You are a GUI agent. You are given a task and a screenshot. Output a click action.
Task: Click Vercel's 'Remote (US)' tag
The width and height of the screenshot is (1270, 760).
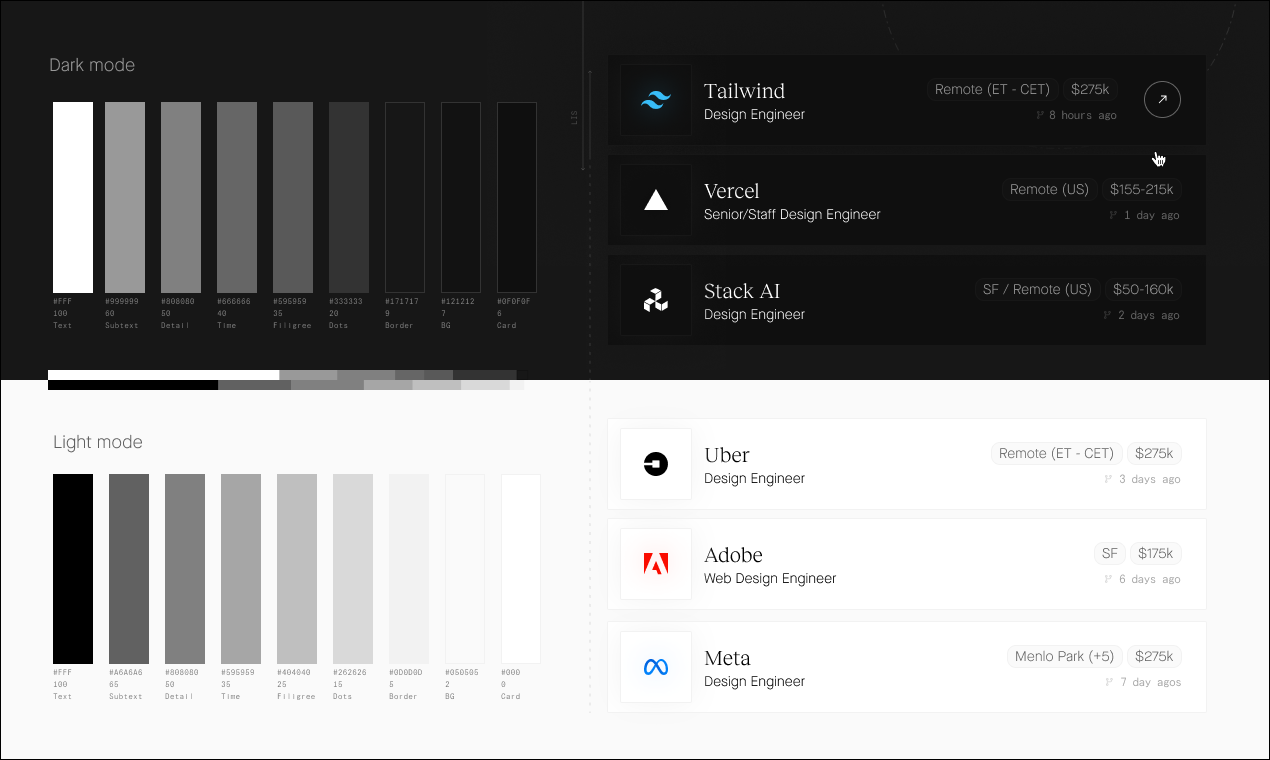1049,189
